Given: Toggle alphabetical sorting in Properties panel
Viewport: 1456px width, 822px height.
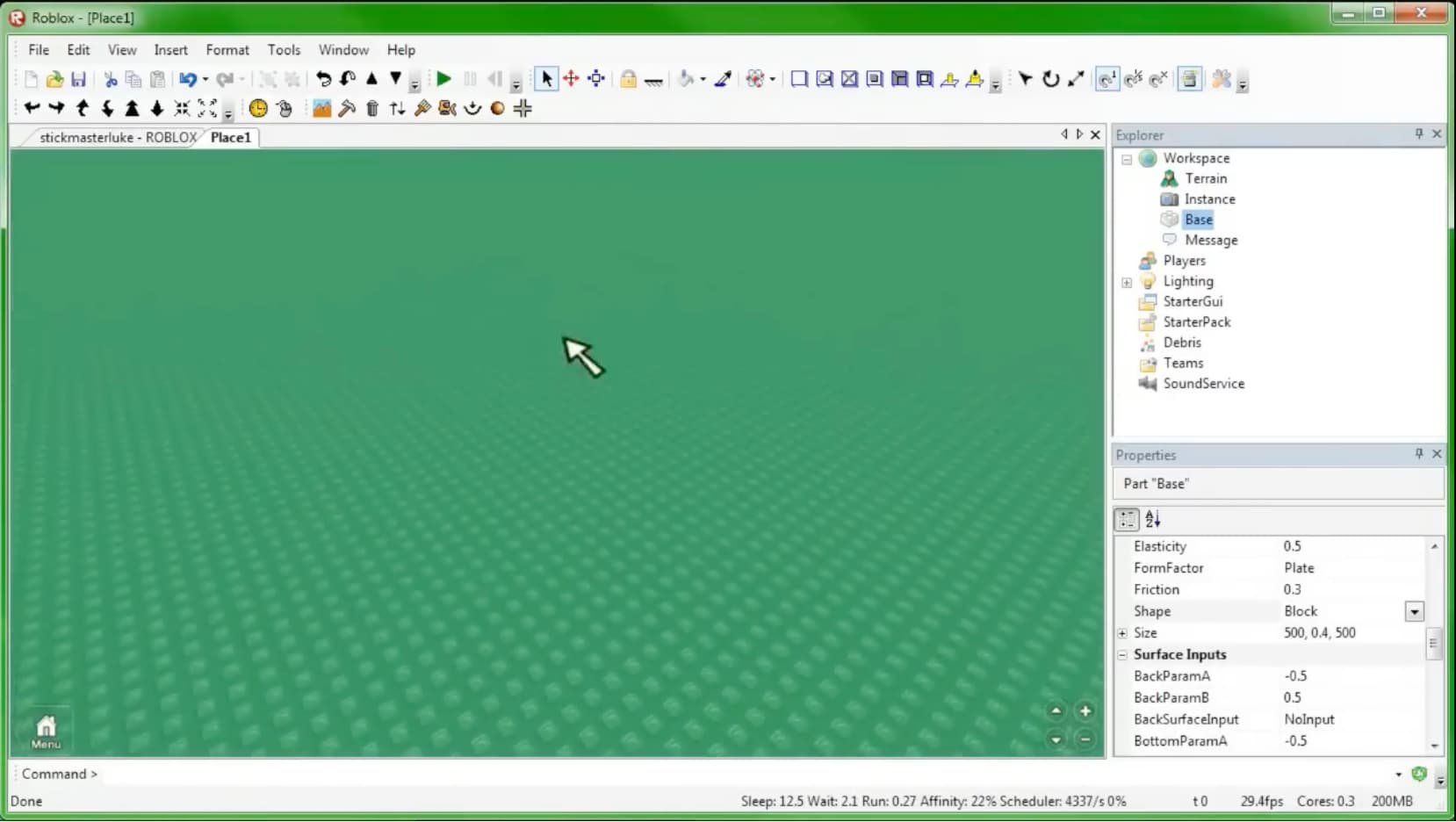Looking at the screenshot, I should (x=1154, y=519).
